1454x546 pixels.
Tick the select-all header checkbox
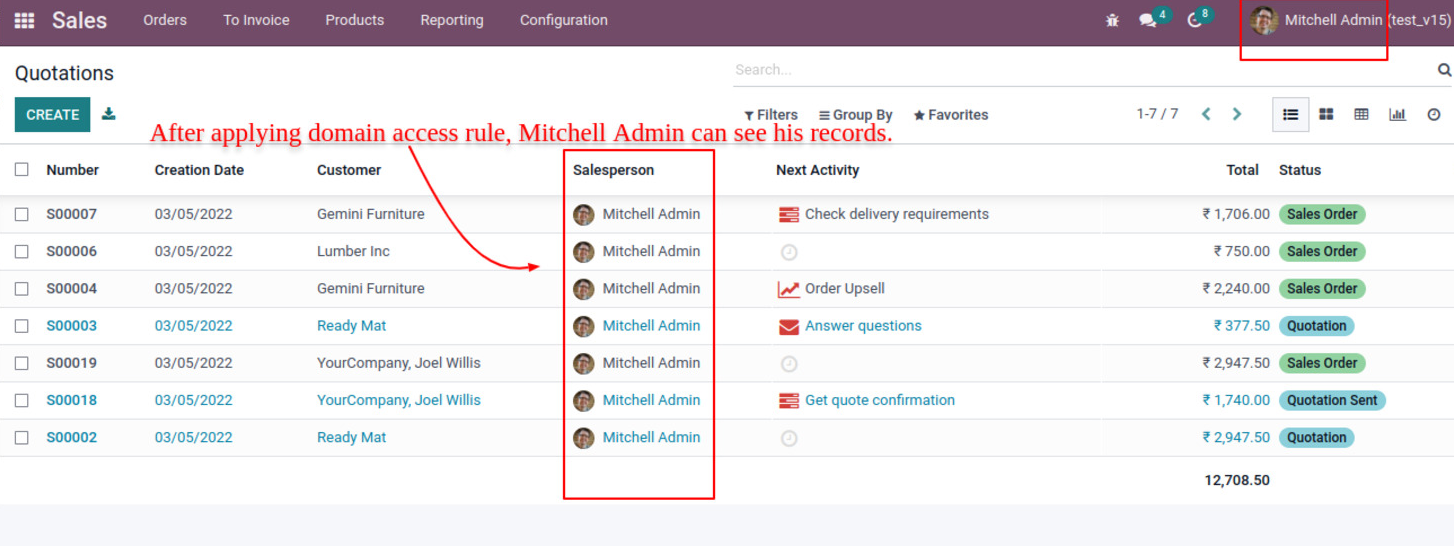22,170
